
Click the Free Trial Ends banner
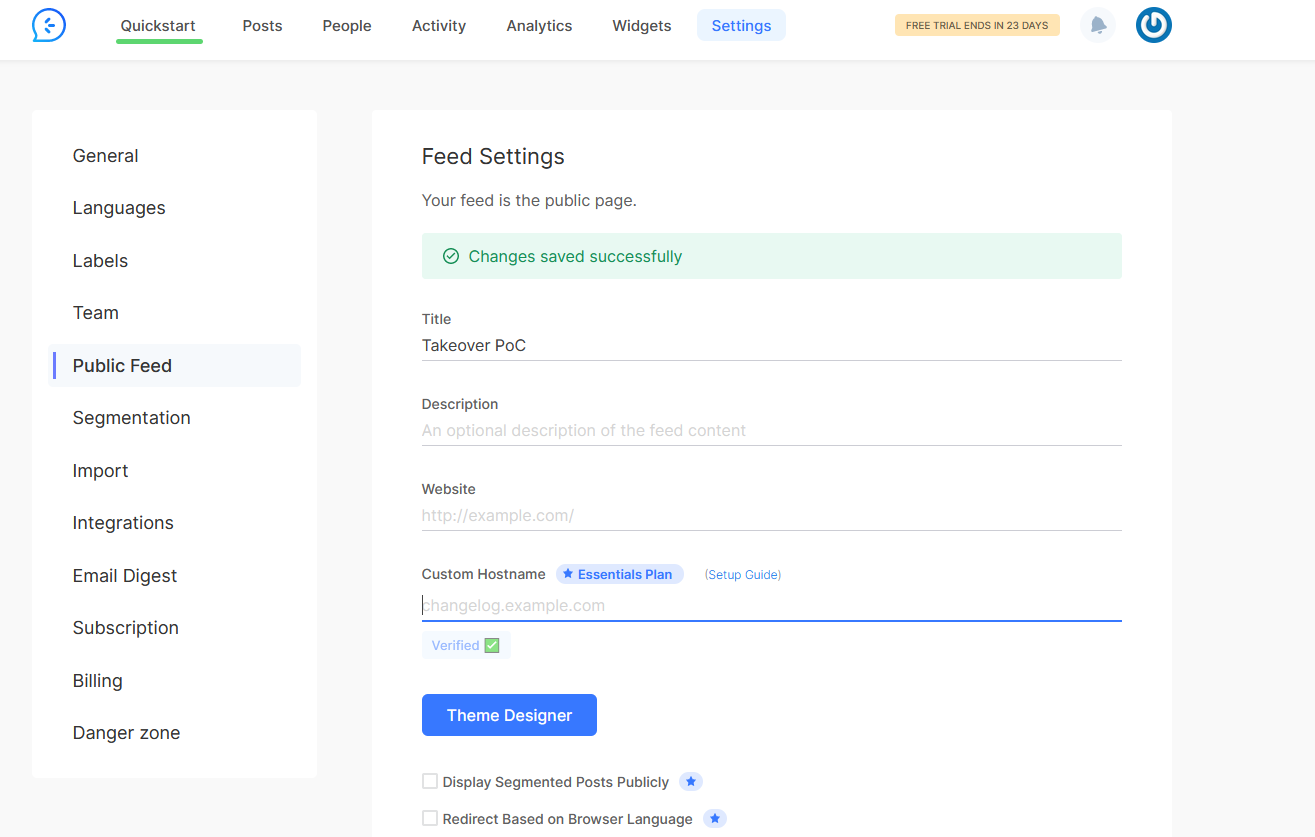pyautogui.click(x=977, y=24)
